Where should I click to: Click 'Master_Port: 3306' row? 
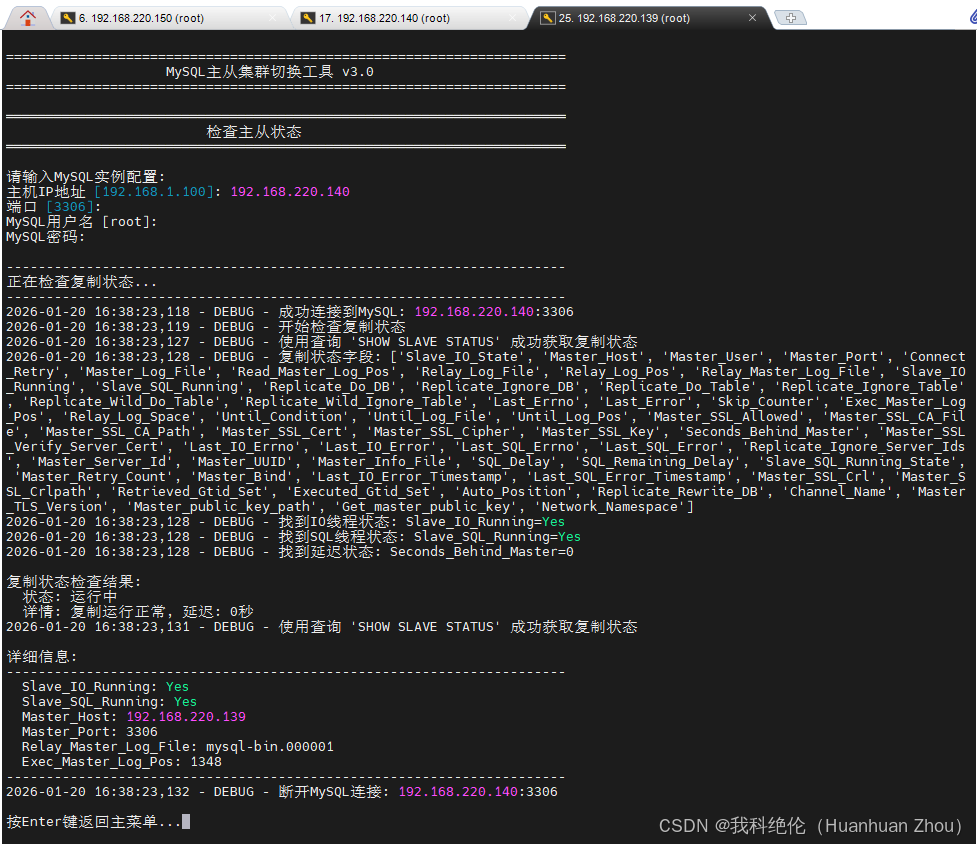90,732
